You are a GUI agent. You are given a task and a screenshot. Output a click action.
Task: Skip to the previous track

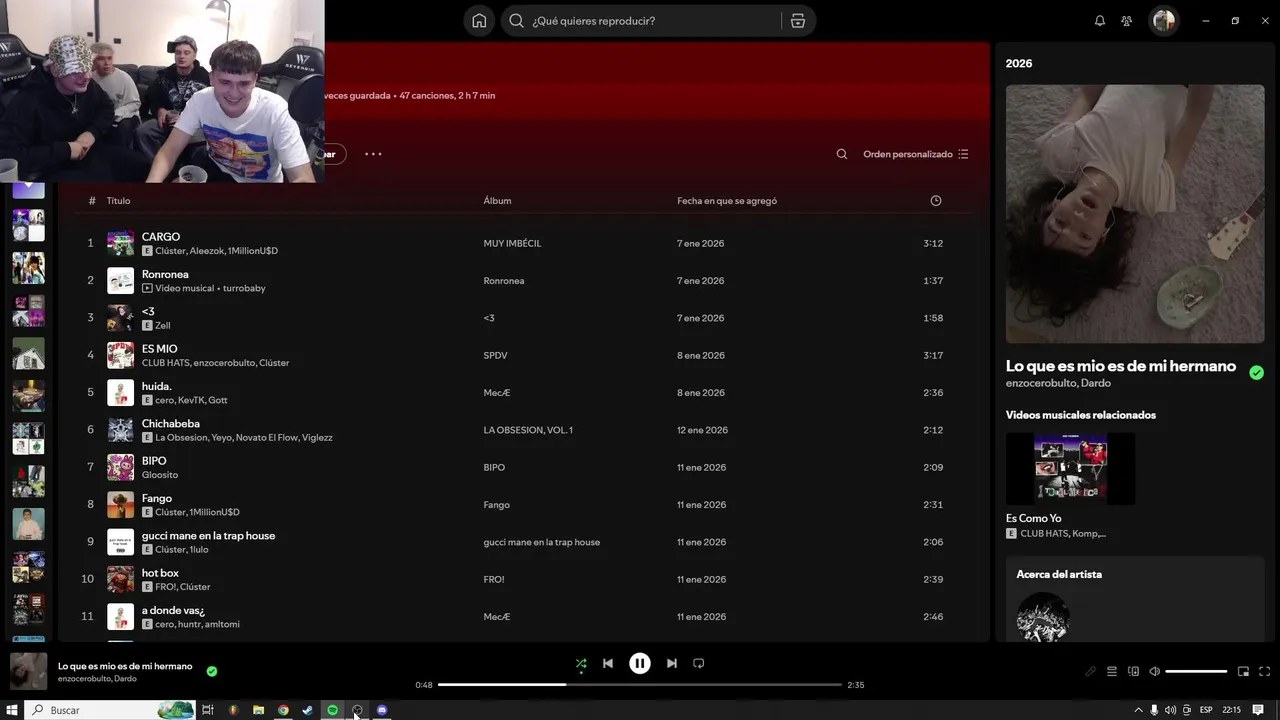pos(607,663)
